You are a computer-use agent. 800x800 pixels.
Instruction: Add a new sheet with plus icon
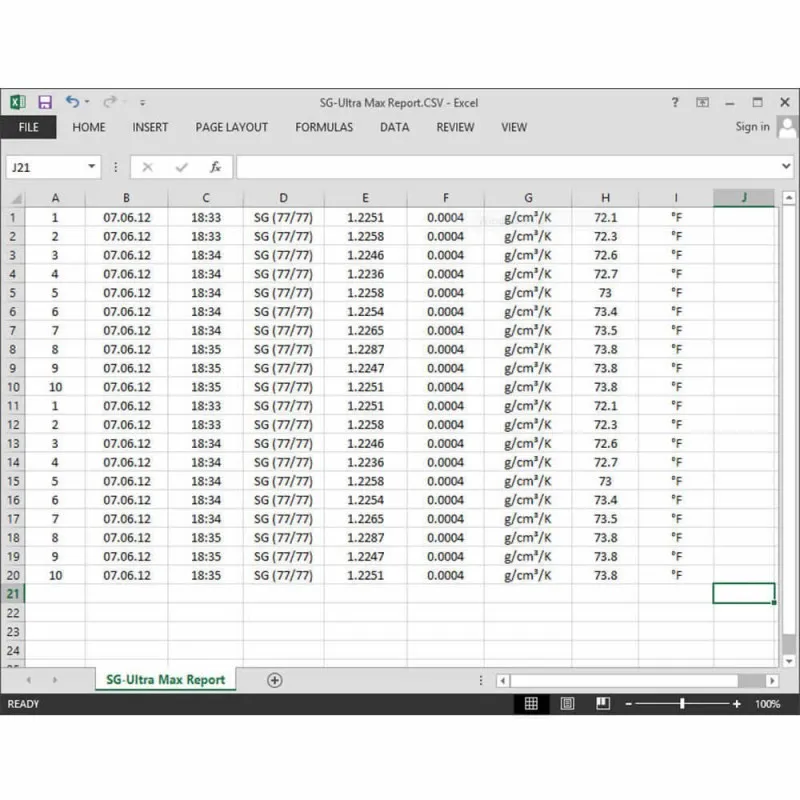pyautogui.click(x=274, y=680)
